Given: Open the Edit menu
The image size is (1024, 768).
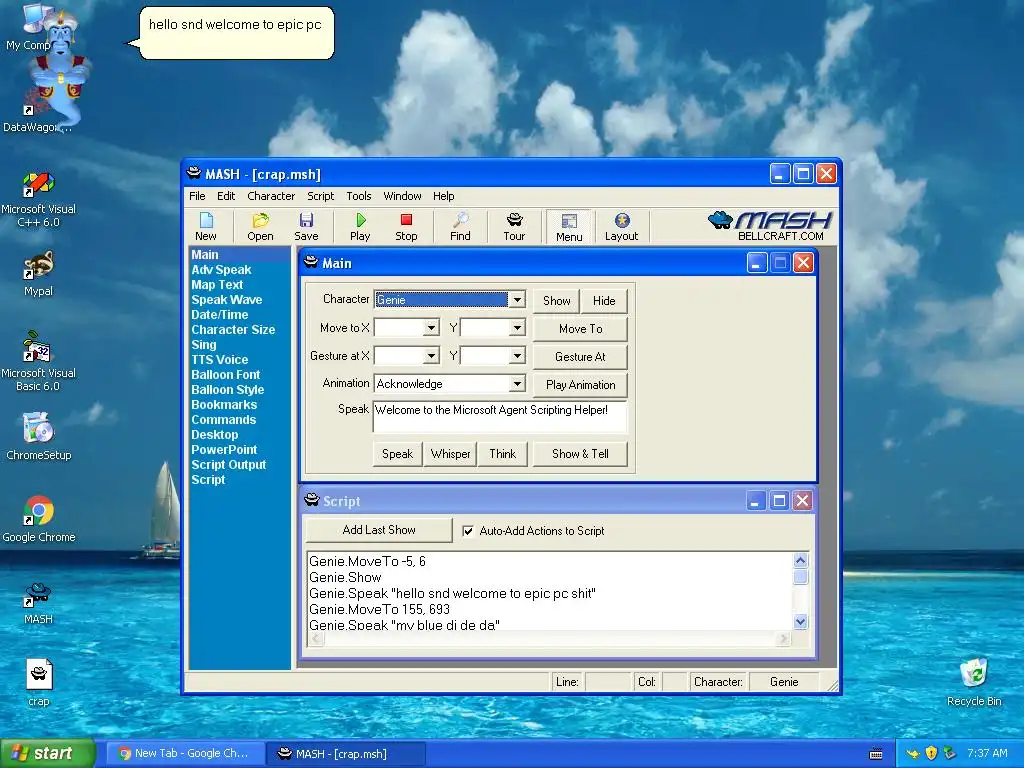Looking at the screenshot, I should [x=226, y=196].
